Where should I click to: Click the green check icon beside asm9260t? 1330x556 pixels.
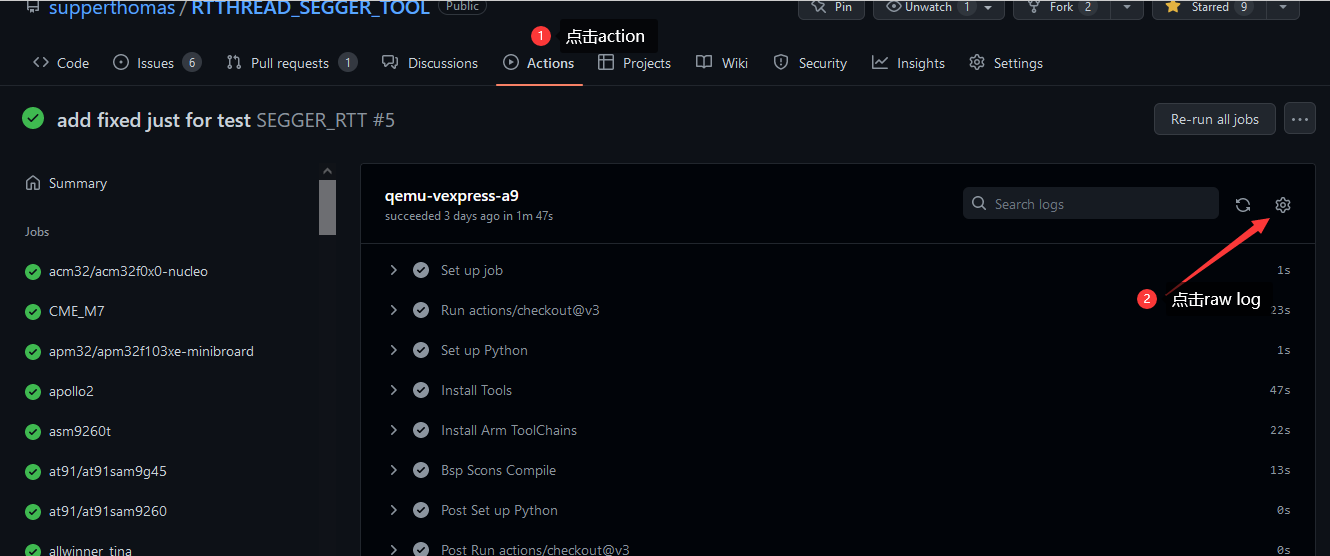point(32,431)
